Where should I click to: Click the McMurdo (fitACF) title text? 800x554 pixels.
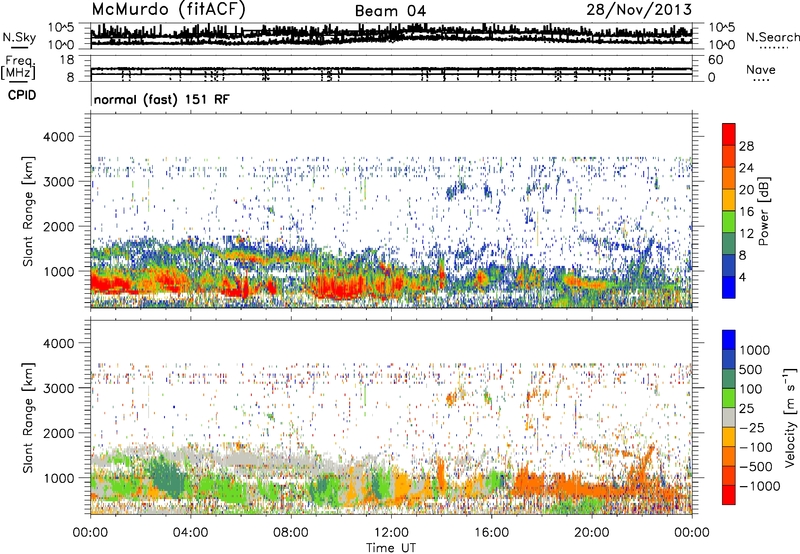pyautogui.click(x=169, y=9)
